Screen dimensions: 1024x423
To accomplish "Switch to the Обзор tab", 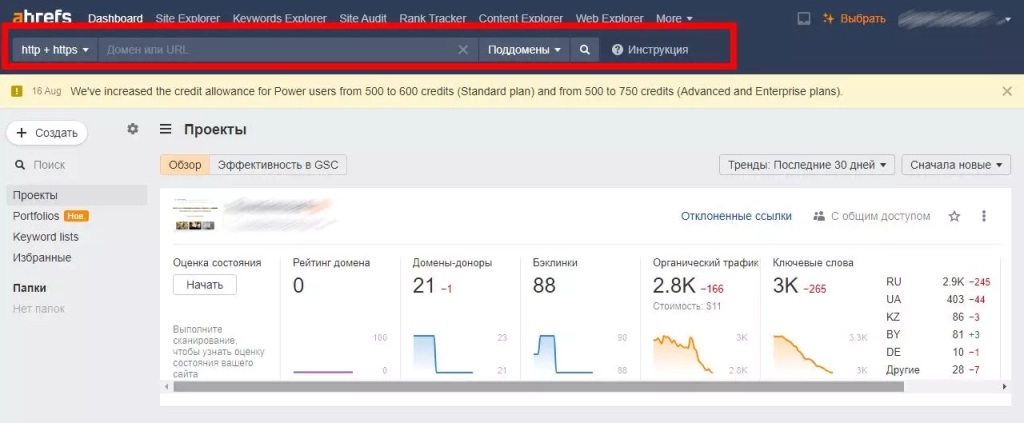I will [x=185, y=165].
